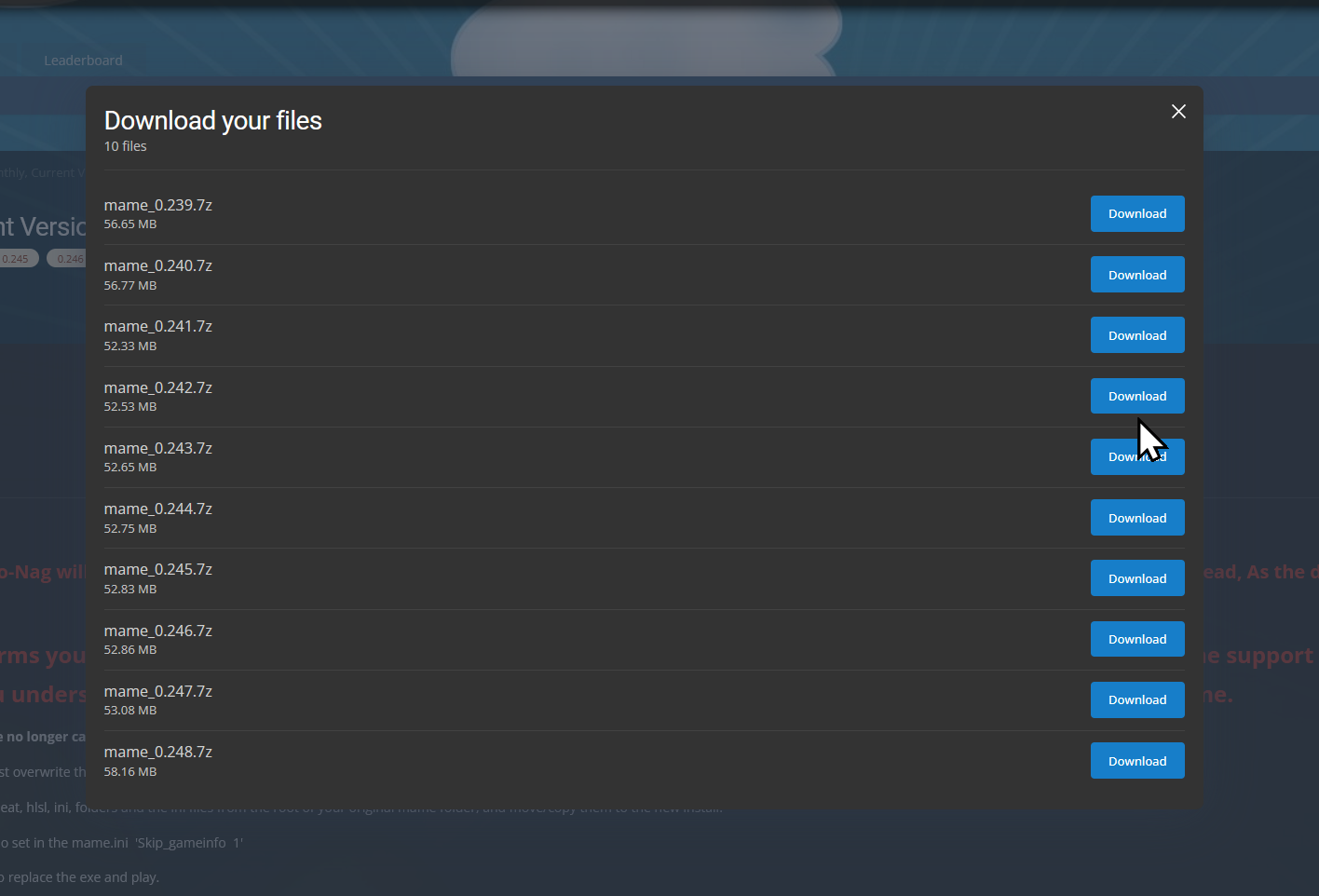Click file name mame_0.242.7z
Image resolution: width=1319 pixels, height=896 pixels.
(158, 387)
